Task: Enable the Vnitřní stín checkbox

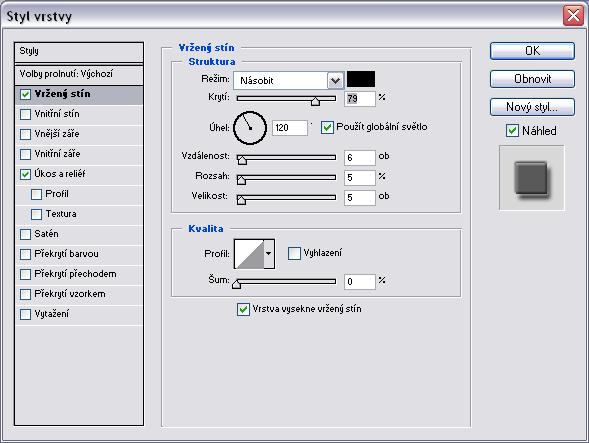Action: [x=26, y=114]
